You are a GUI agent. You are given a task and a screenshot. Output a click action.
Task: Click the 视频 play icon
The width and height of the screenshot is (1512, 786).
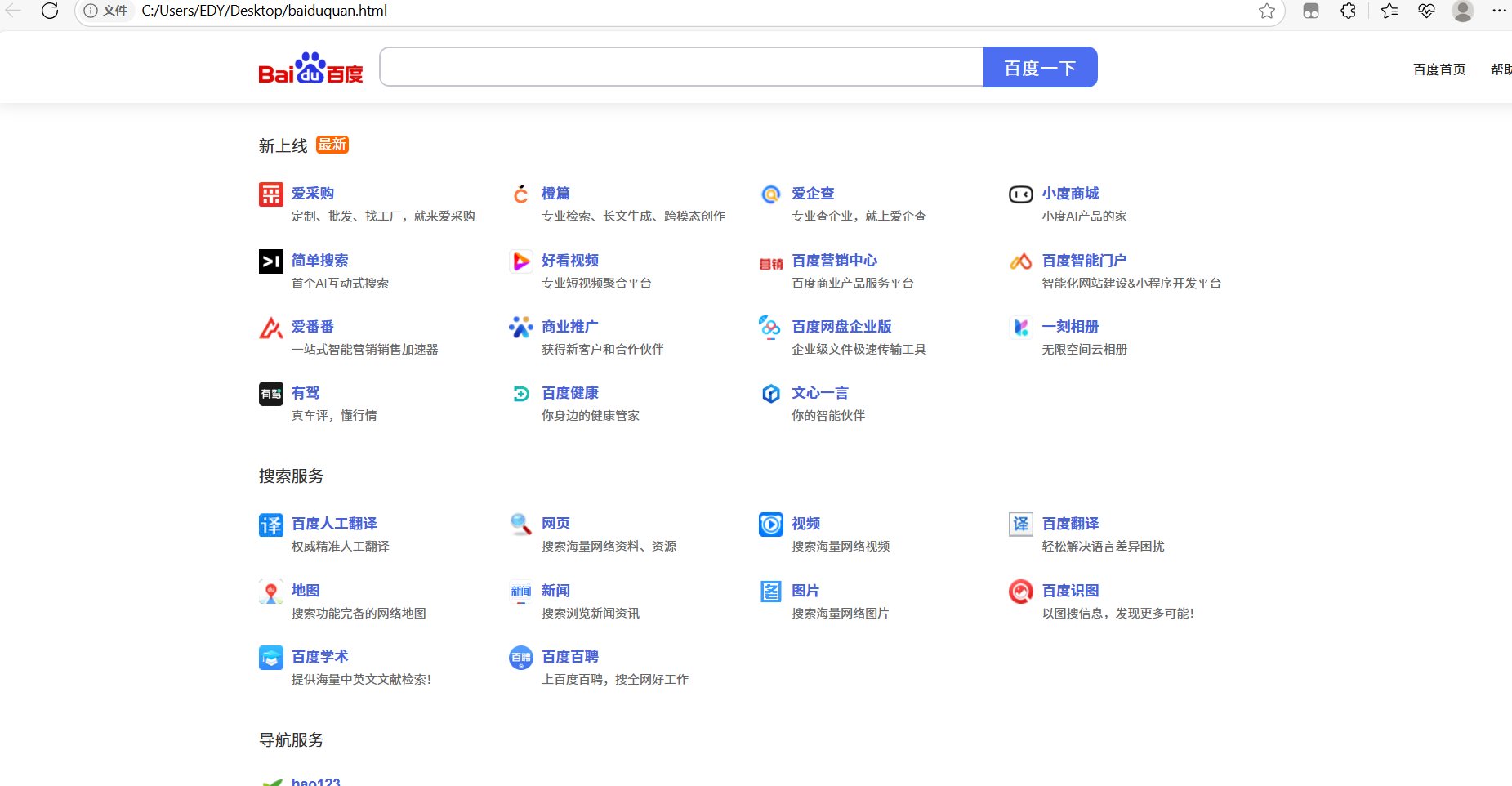(x=771, y=525)
